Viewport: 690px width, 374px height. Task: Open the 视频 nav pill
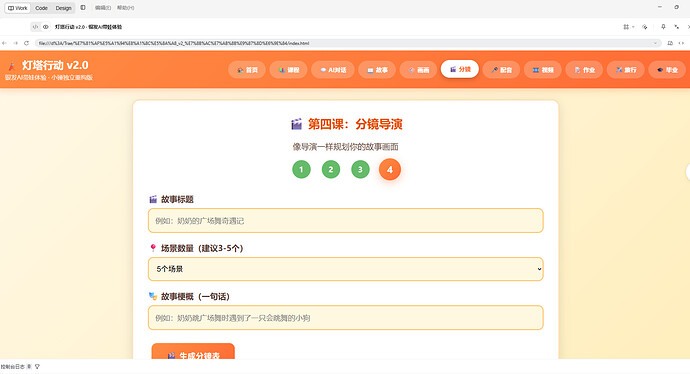tap(543, 70)
